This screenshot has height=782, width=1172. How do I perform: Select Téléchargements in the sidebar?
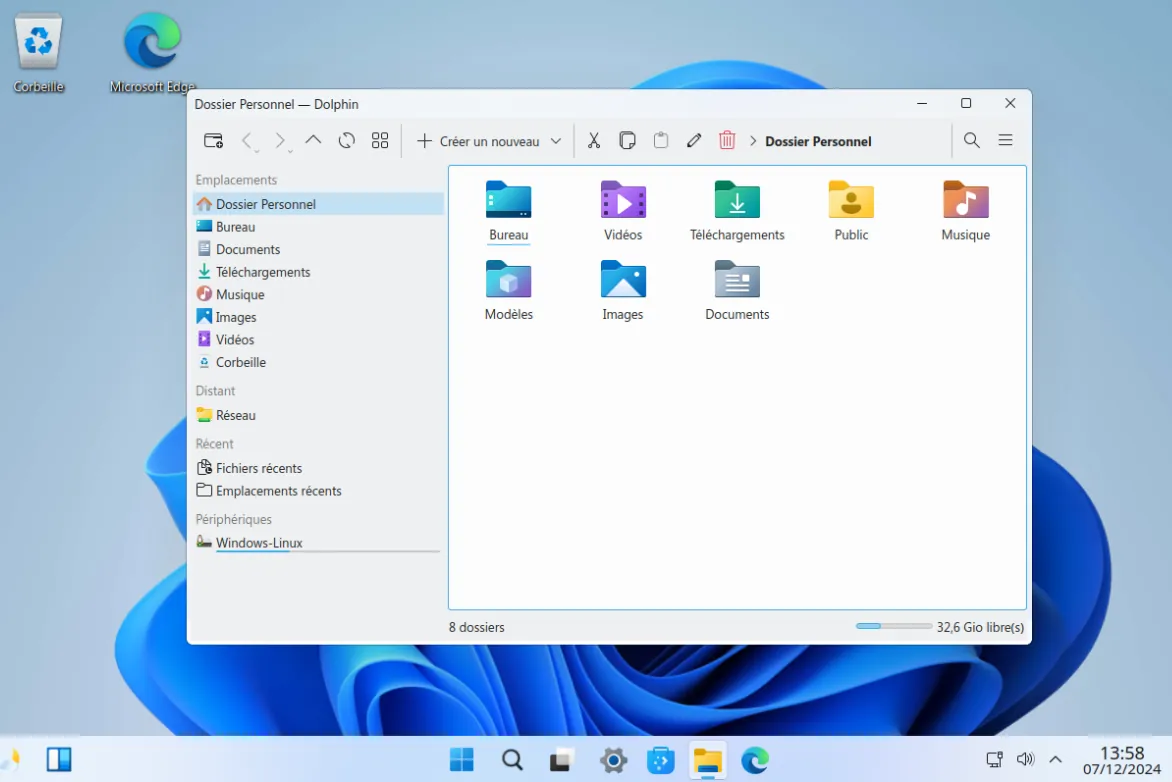[x=262, y=272]
